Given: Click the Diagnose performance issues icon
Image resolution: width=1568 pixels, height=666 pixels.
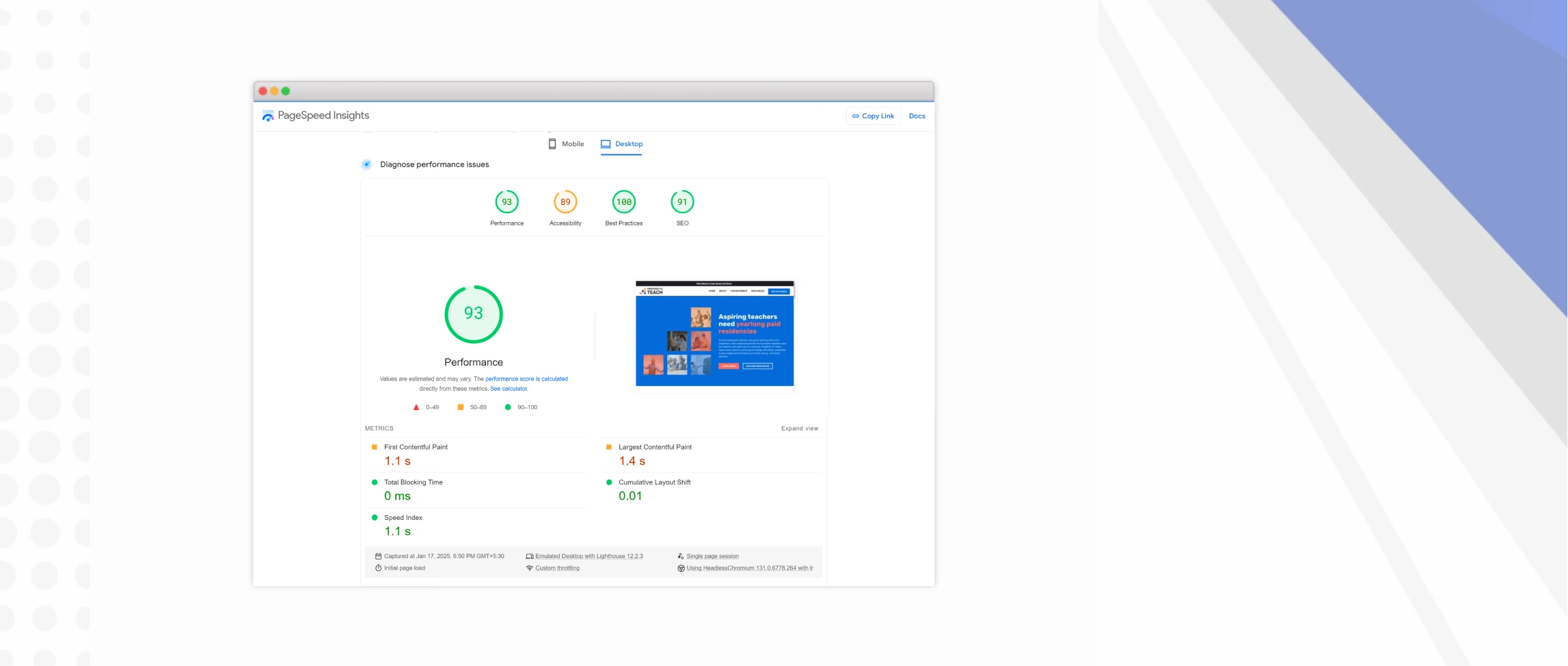Looking at the screenshot, I should (x=366, y=164).
